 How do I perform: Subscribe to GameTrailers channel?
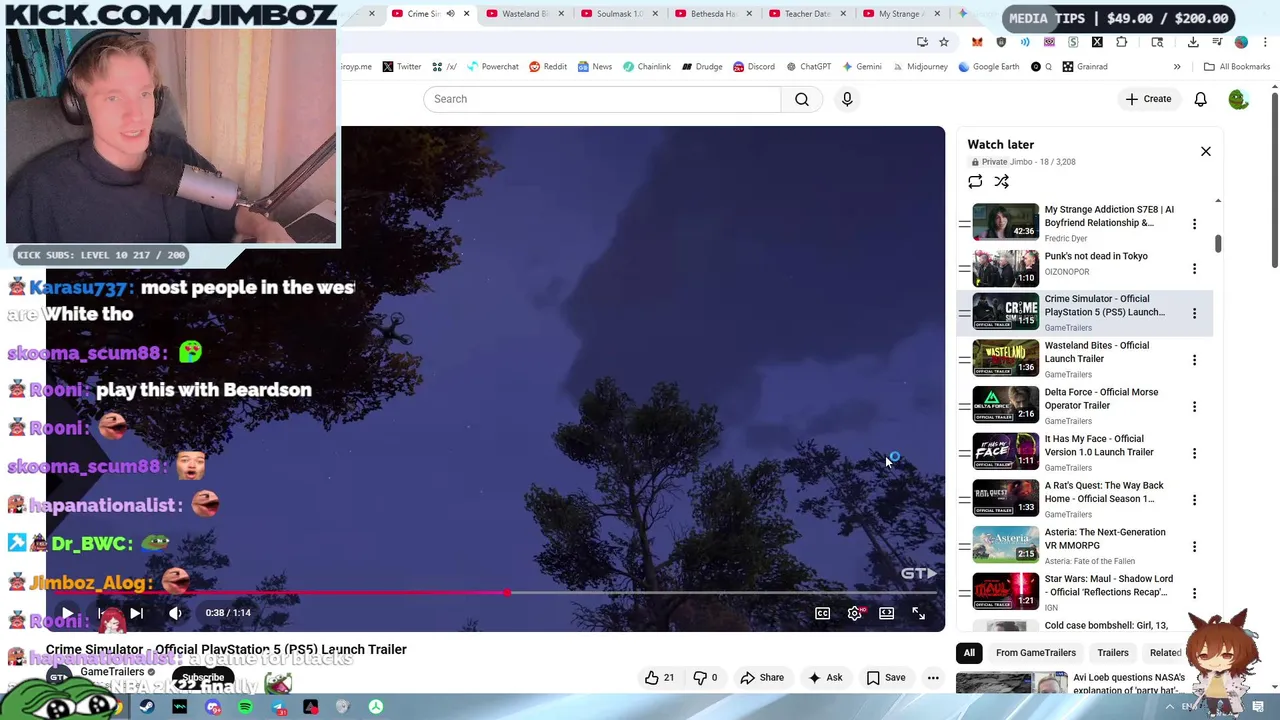pos(203,677)
